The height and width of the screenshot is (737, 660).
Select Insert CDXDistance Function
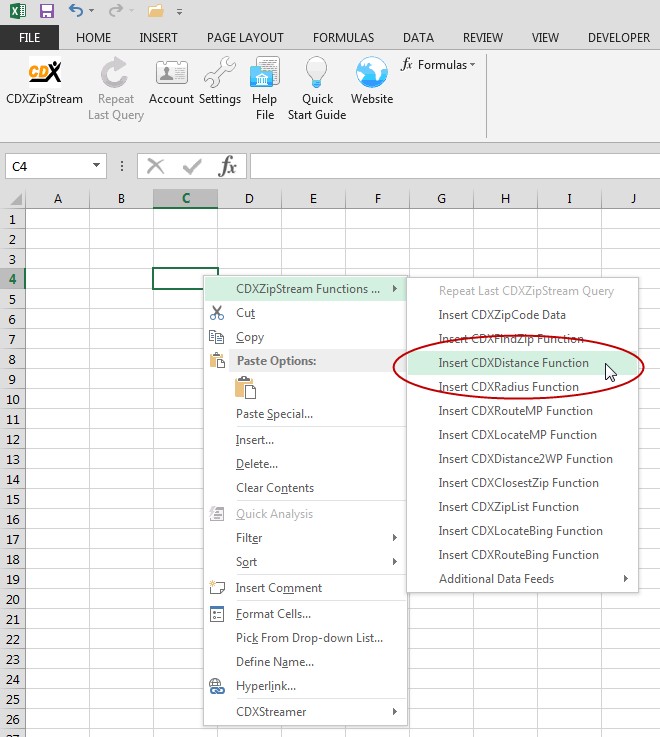click(523, 362)
